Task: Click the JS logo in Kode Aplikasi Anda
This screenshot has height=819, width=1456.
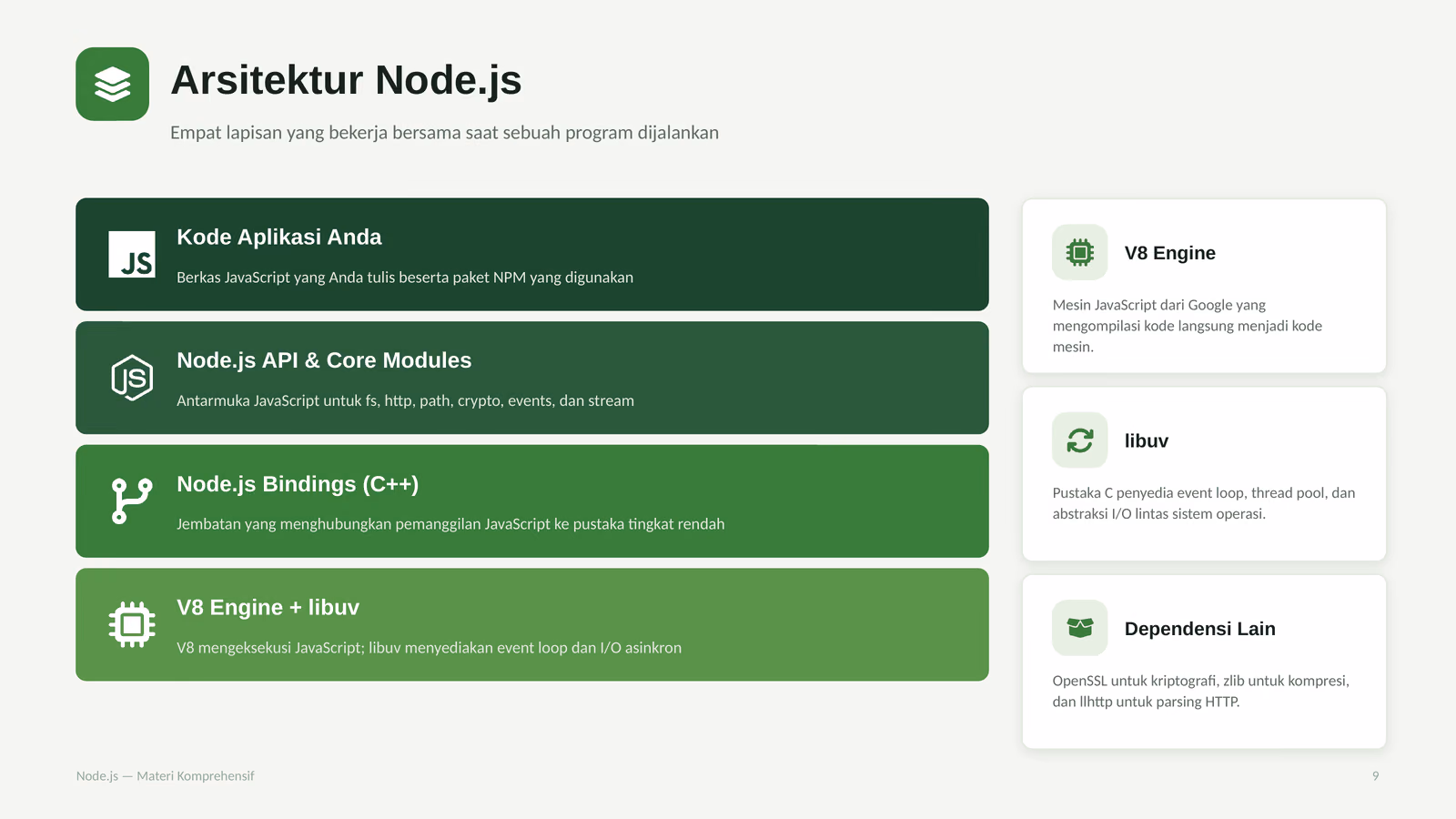Action: click(x=132, y=254)
